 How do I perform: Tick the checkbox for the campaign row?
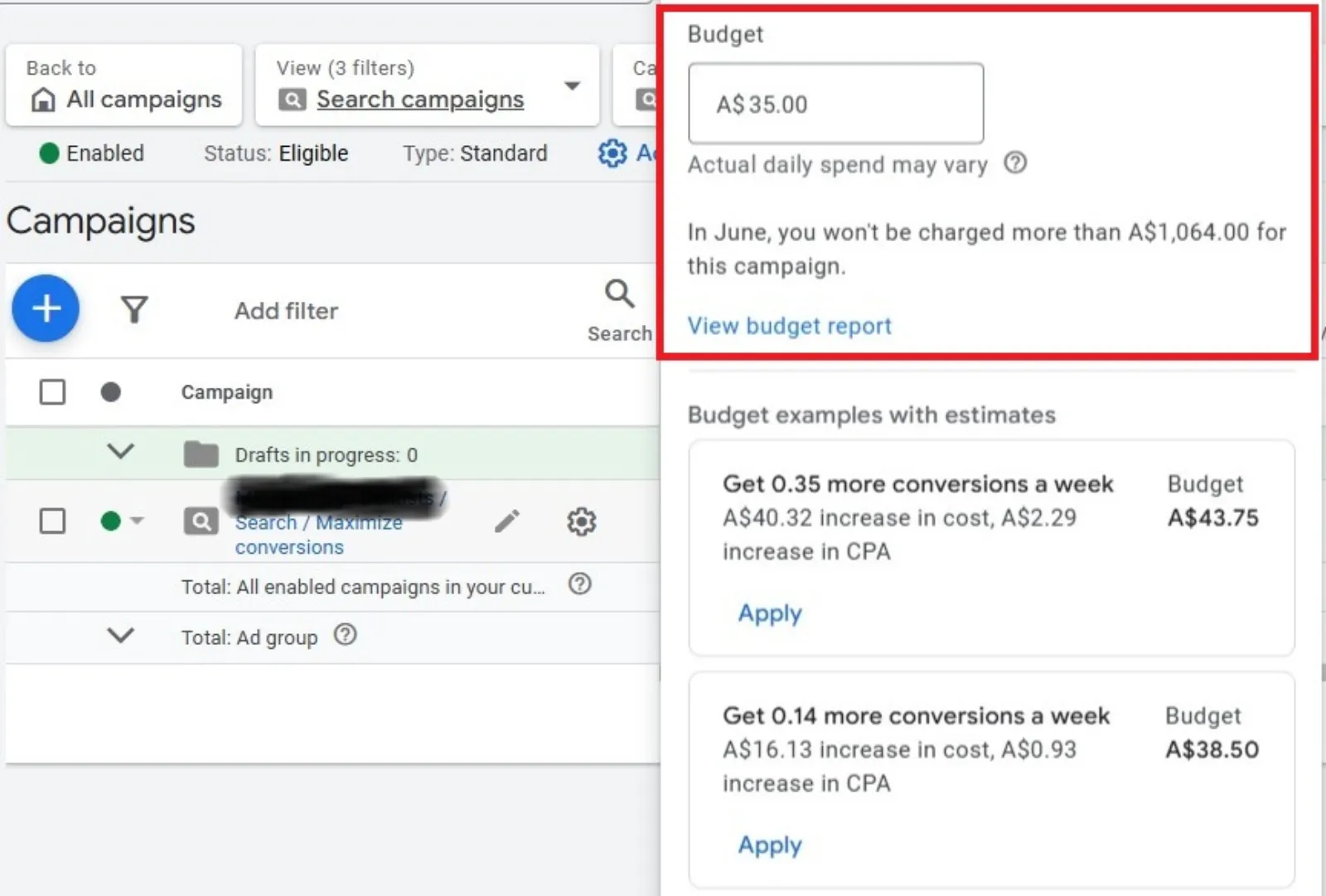(52, 521)
